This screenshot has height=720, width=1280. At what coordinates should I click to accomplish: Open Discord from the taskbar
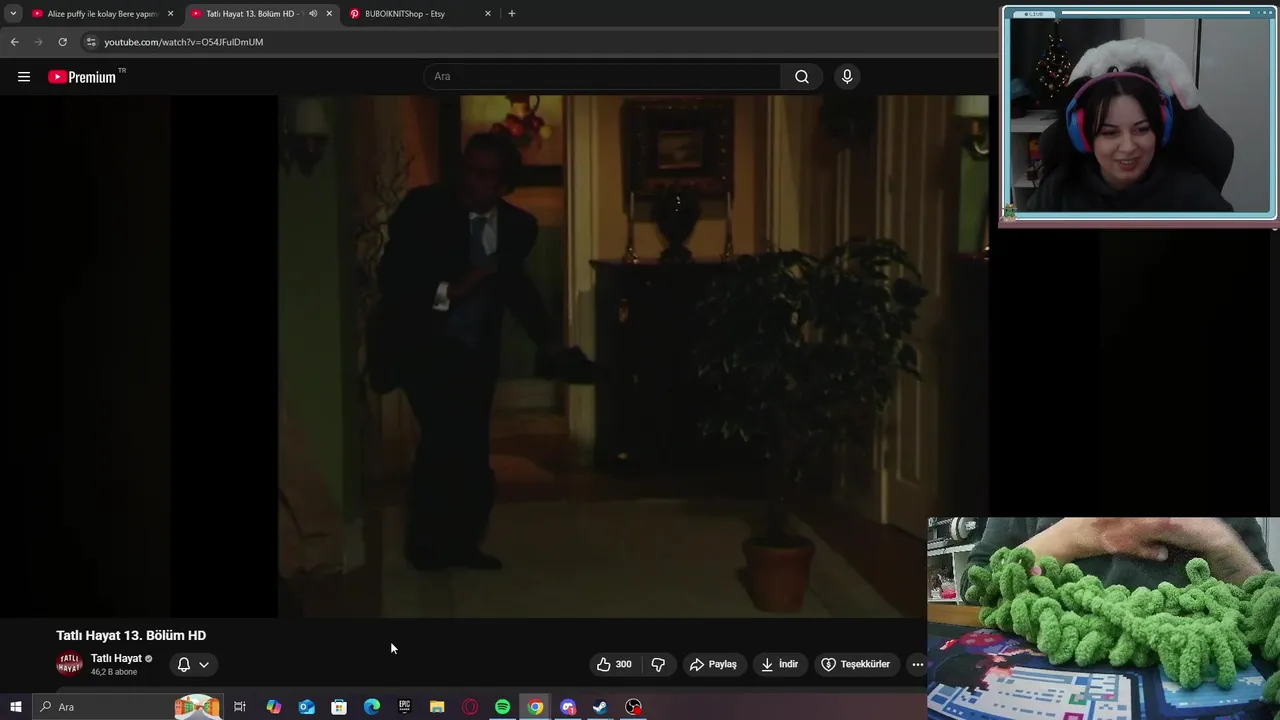[x=568, y=707]
